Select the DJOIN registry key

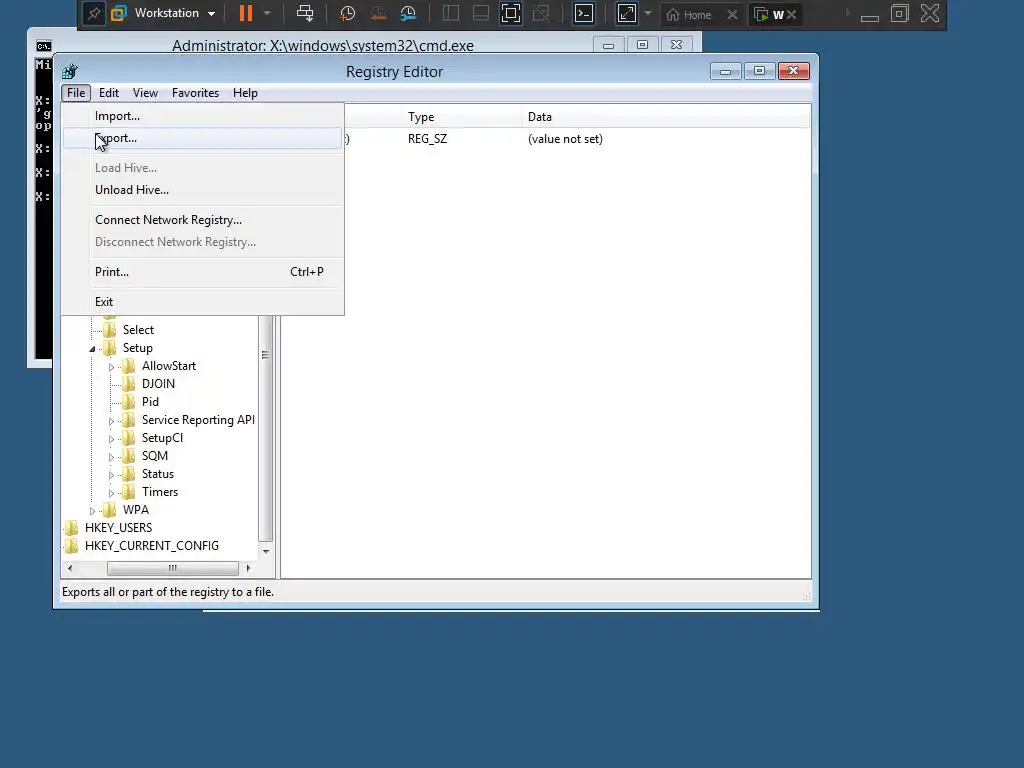[158, 384]
